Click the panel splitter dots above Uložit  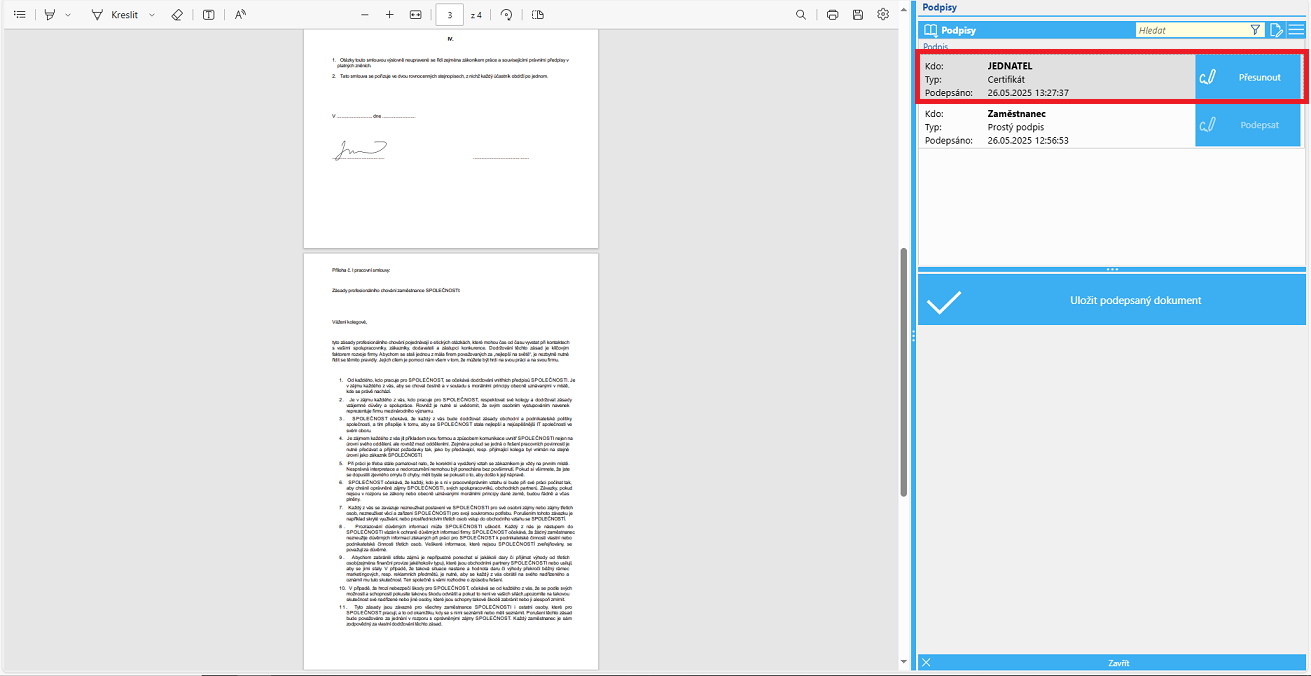click(1112, 269)
